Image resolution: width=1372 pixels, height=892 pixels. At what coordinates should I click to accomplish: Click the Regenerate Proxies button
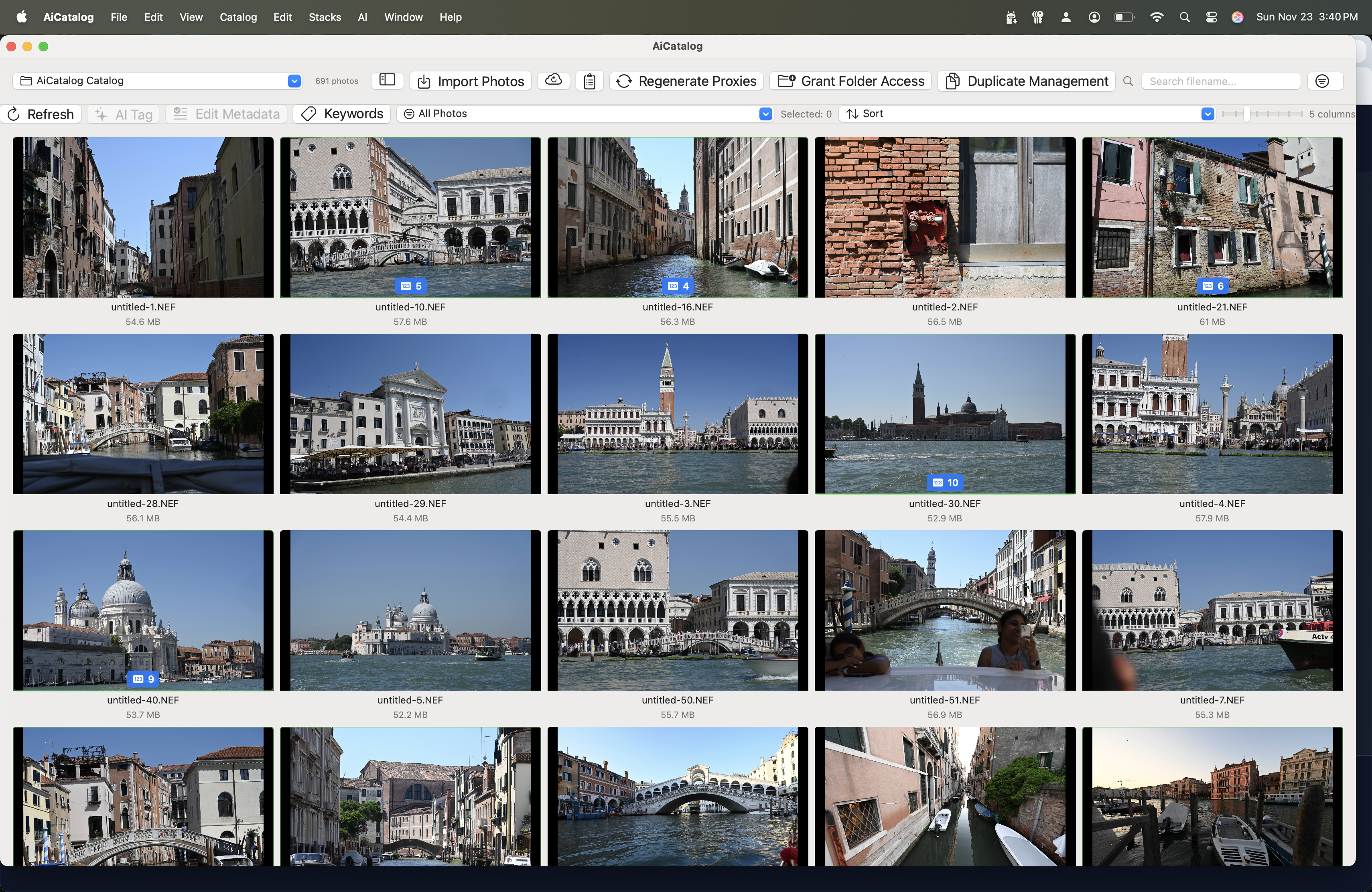point(686,81)
